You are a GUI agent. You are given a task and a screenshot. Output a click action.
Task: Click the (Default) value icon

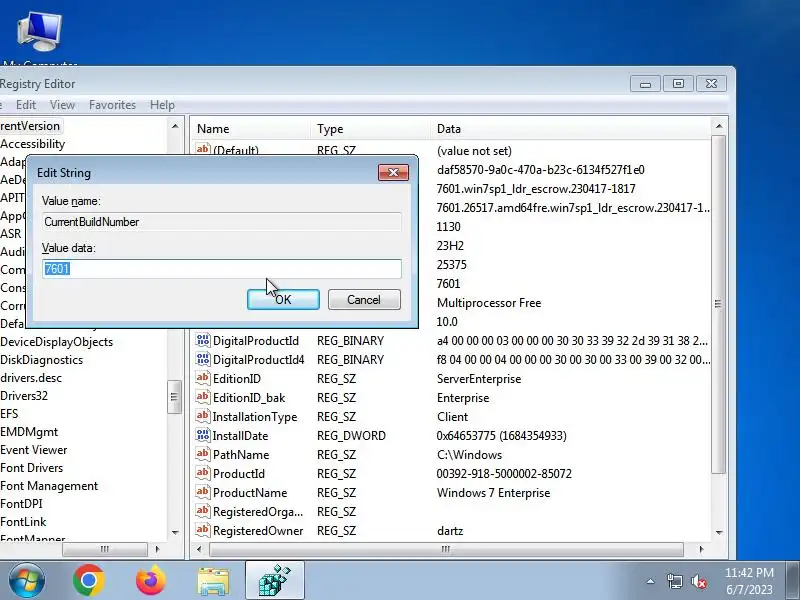pos(203,149)
